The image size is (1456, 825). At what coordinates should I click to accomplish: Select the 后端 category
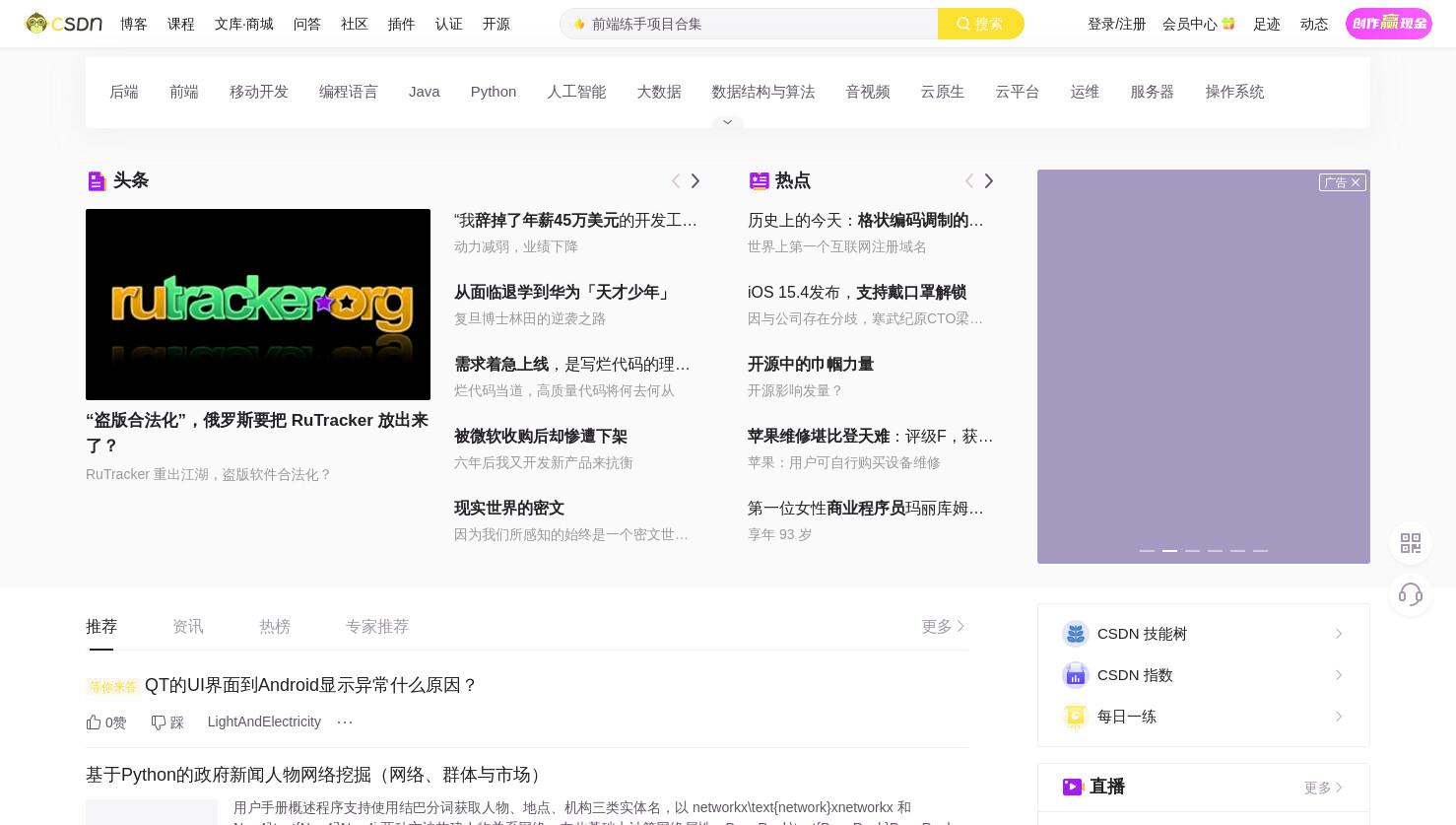[124, 92]
